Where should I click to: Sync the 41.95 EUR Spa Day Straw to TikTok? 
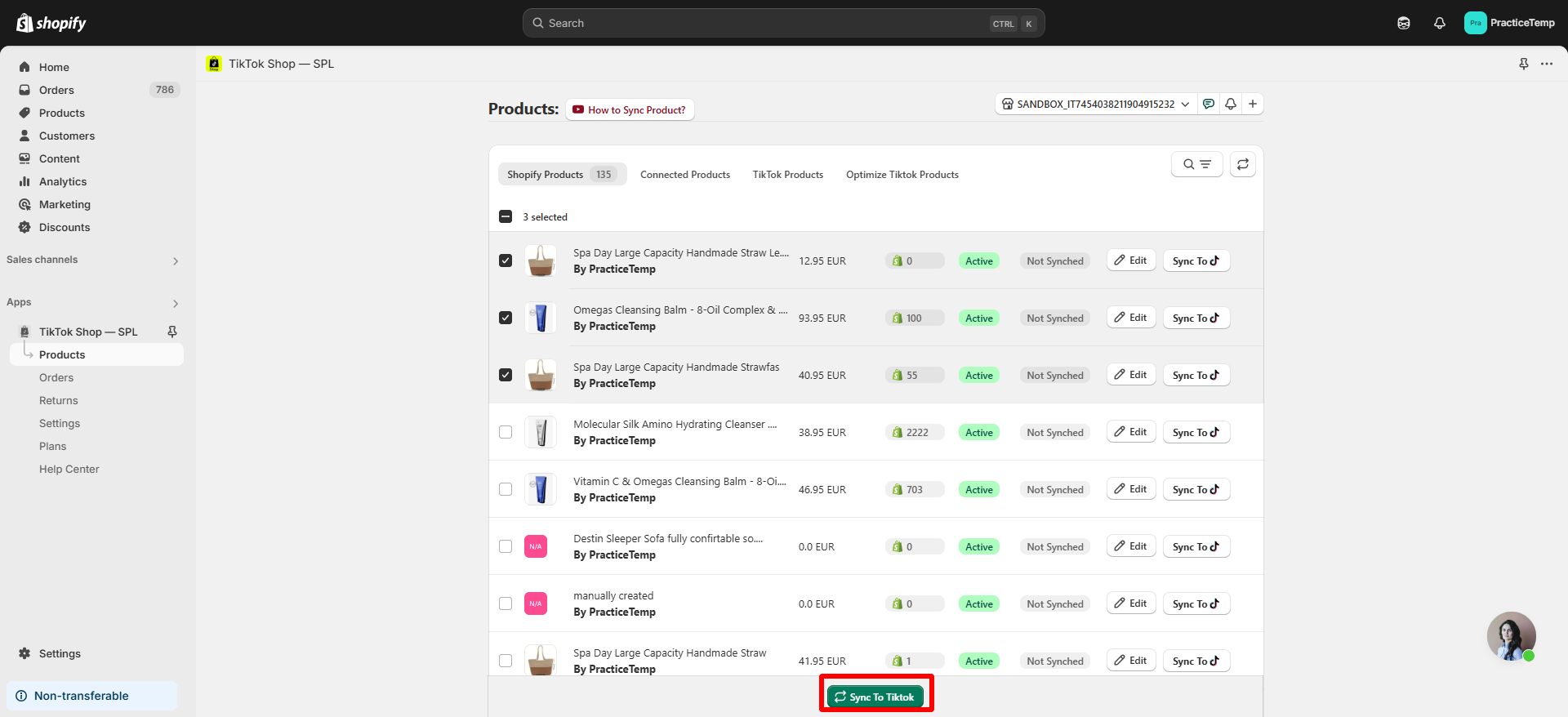coord(1196,661)
